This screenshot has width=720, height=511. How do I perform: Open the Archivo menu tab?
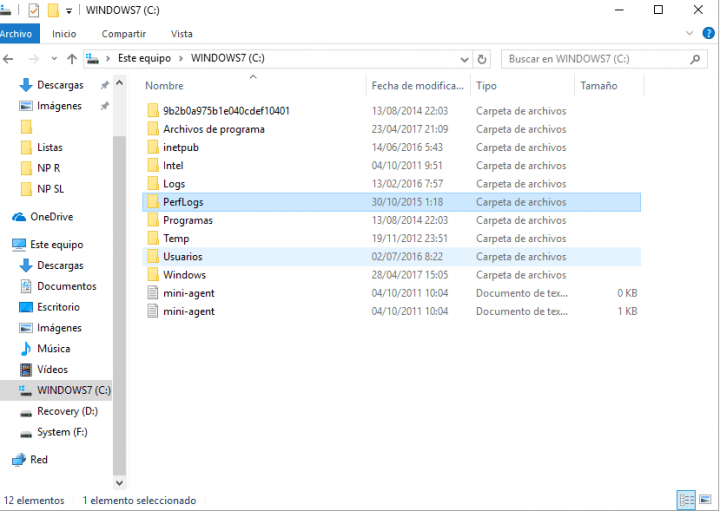pos(17,34)
